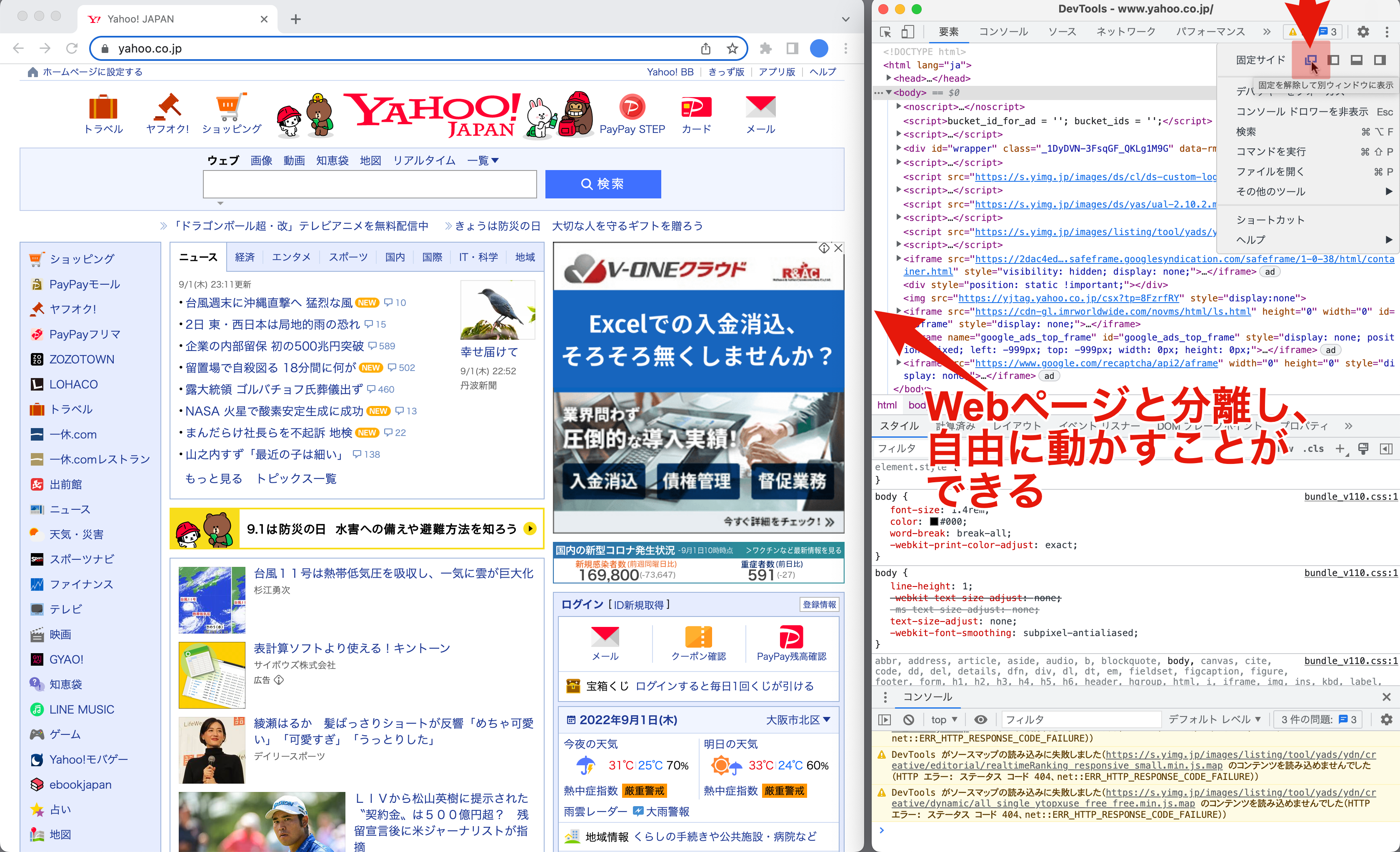Expand 一覧 search category dropdown
The width and height of the screenshot is (1400, 852).
coord(483,161)
